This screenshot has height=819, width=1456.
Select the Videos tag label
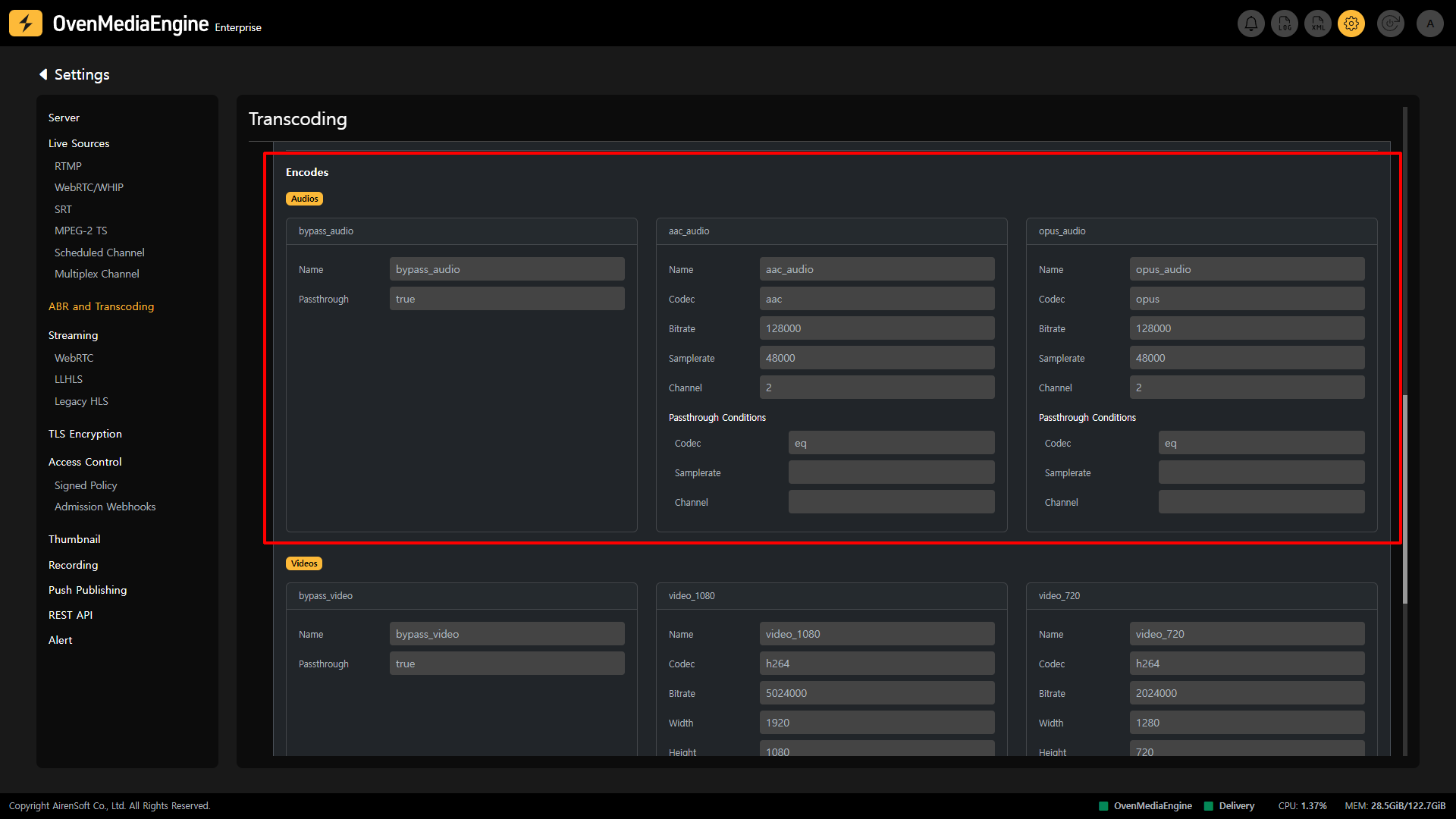click(x=304, y=563)
